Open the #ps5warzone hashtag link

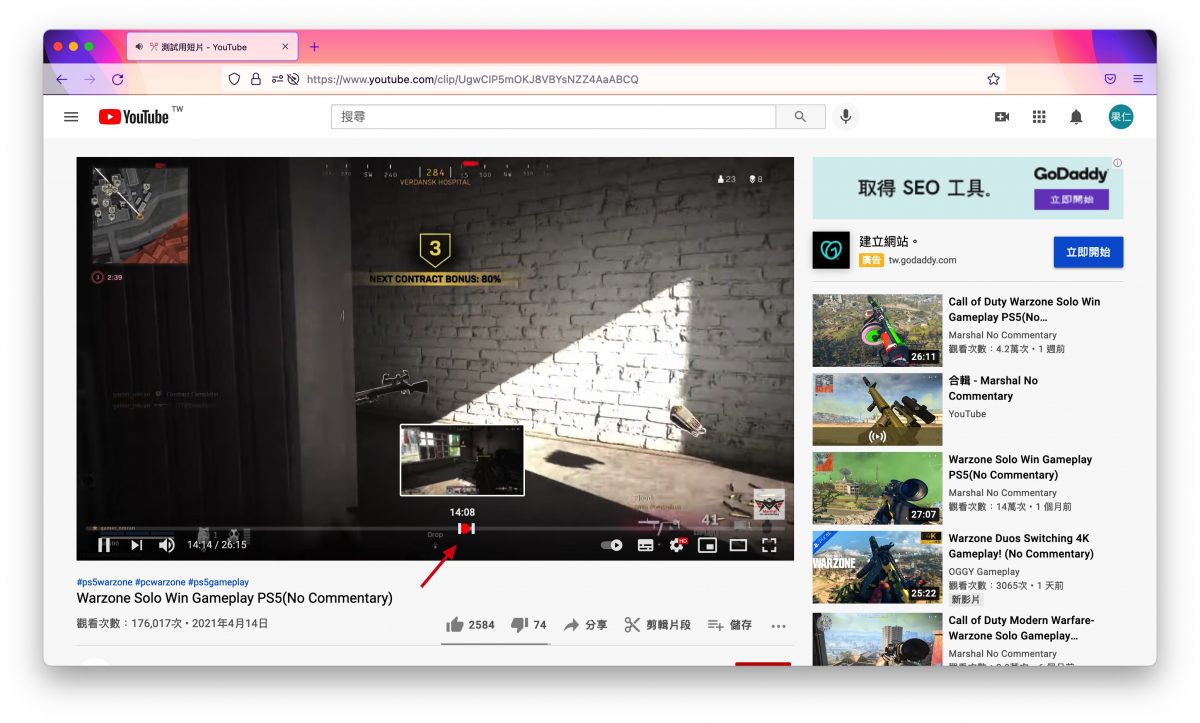104,582
